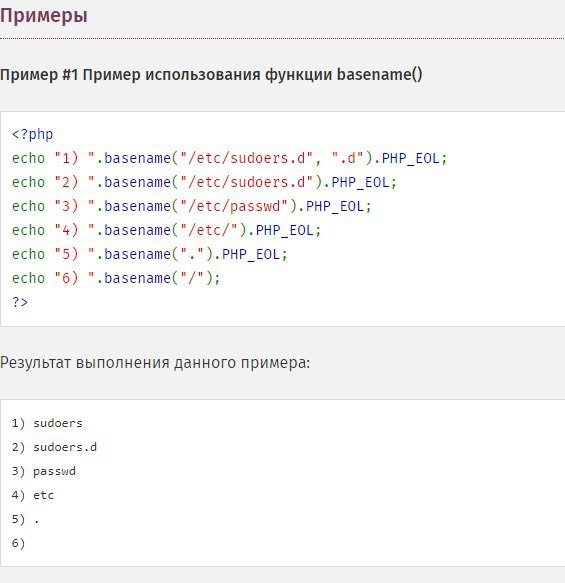Click code line echo "3)" basename /etc/passwd
Screen dimensions: 565x583
tap(192, 206)
